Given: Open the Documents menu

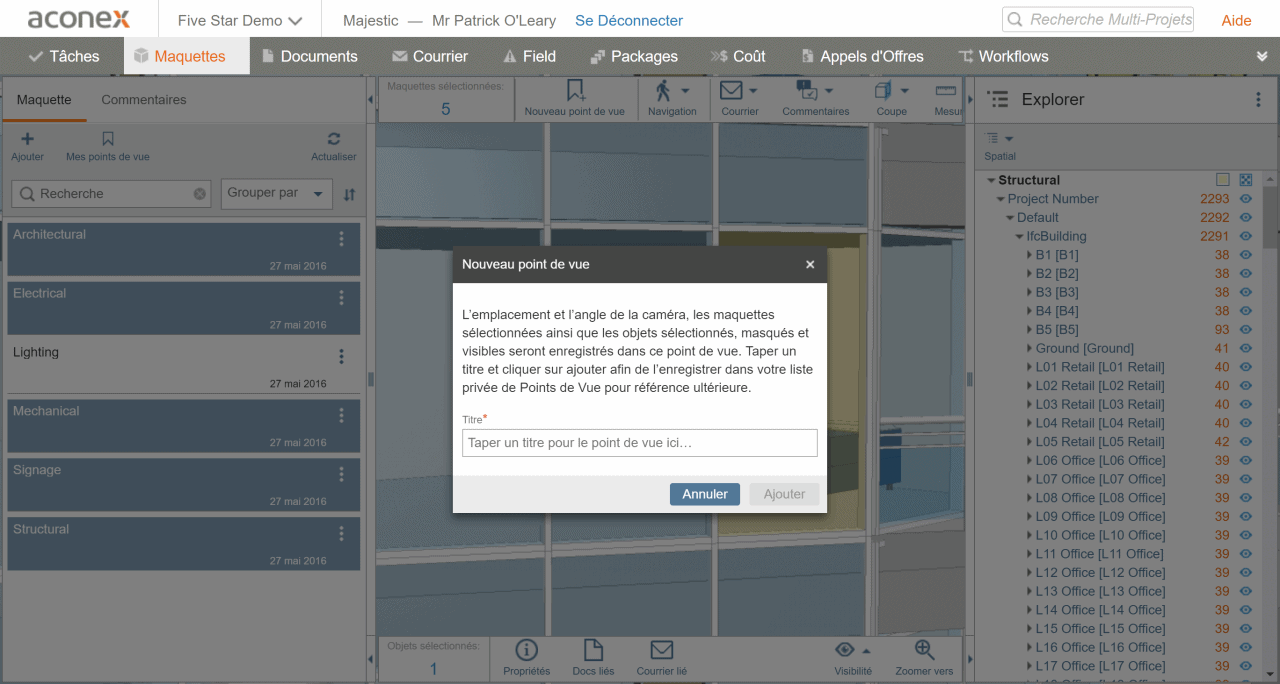Looking at the screenshot, I should click(x=309, y=56).
